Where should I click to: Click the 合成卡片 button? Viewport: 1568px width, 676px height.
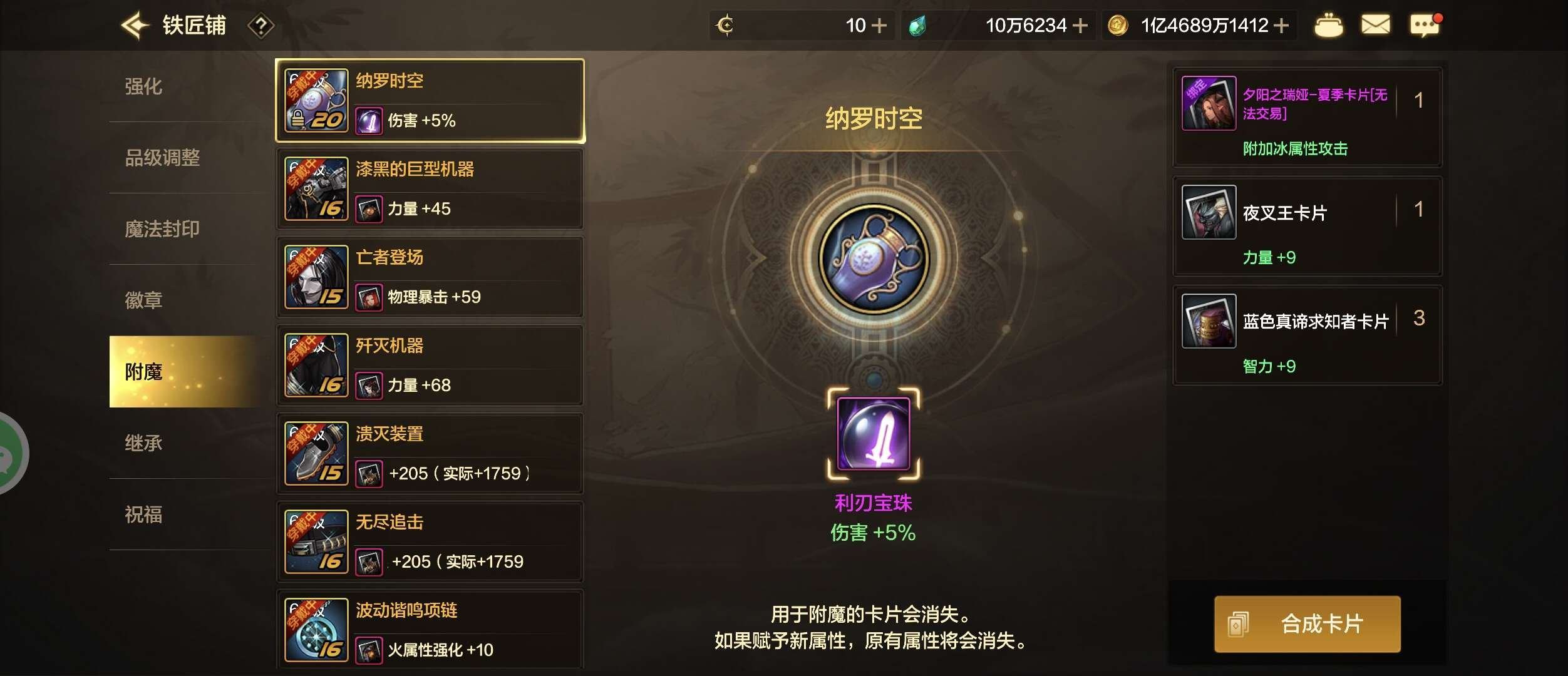(x=1308, y=624)
